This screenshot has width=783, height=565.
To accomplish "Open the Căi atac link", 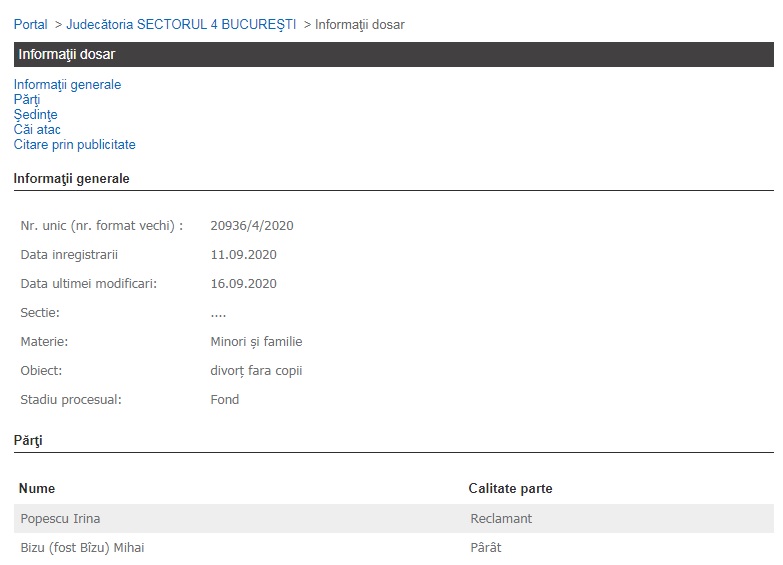I will 37,130.
